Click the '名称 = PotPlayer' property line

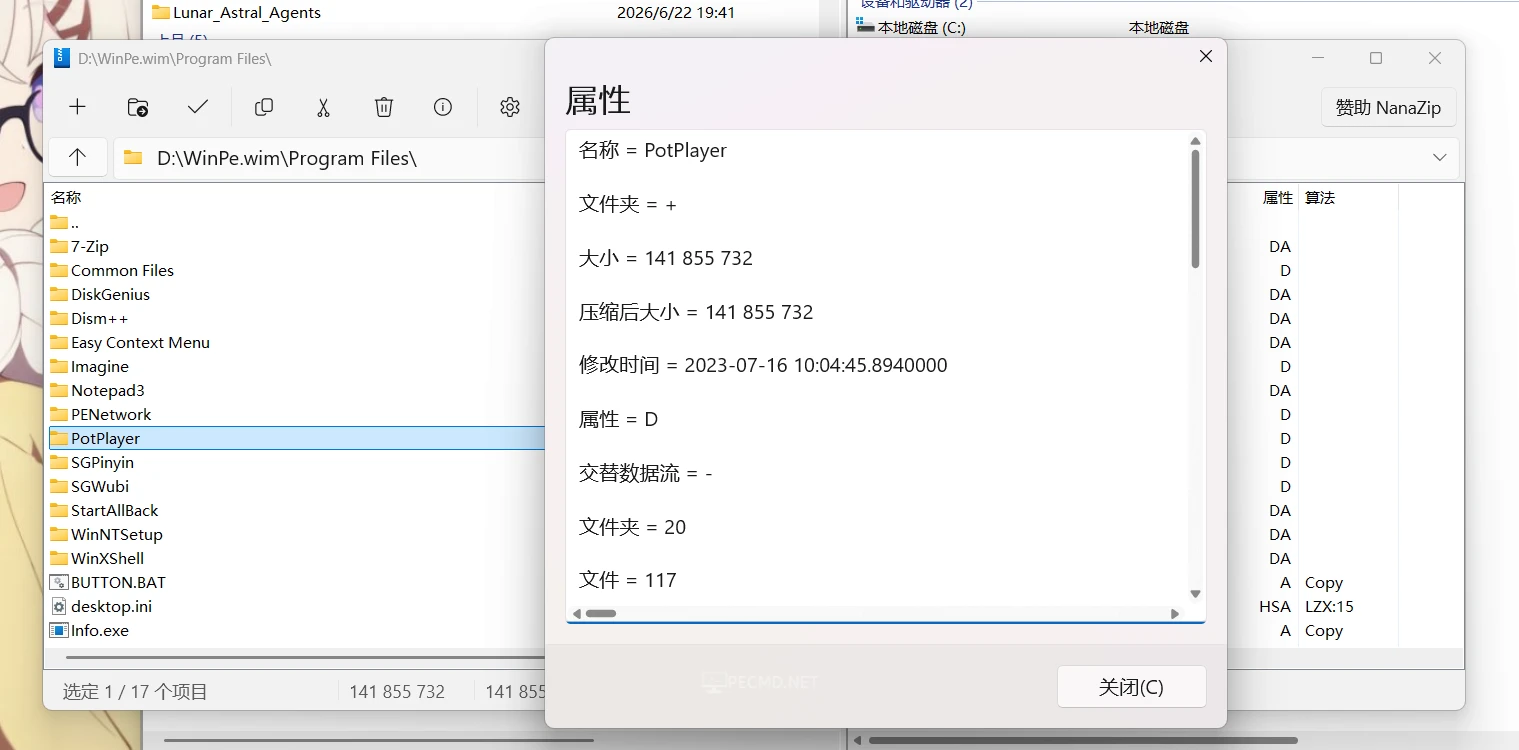pyautogui.click(x=653, y=151)
